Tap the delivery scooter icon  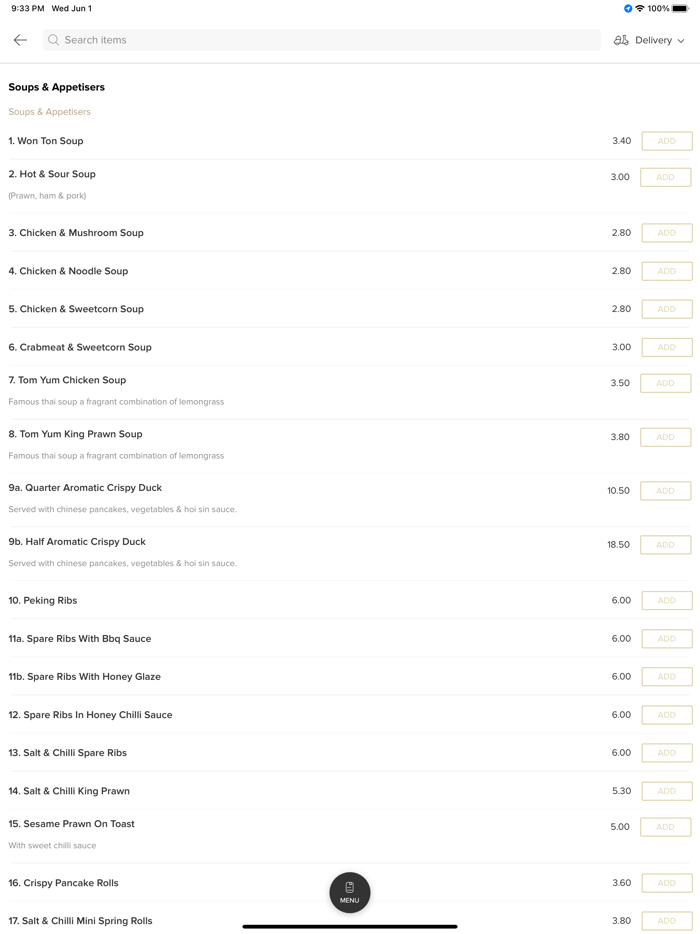621,40
